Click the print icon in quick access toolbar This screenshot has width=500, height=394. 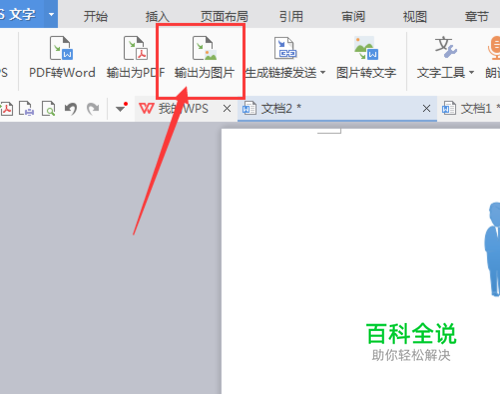[27, 109]
